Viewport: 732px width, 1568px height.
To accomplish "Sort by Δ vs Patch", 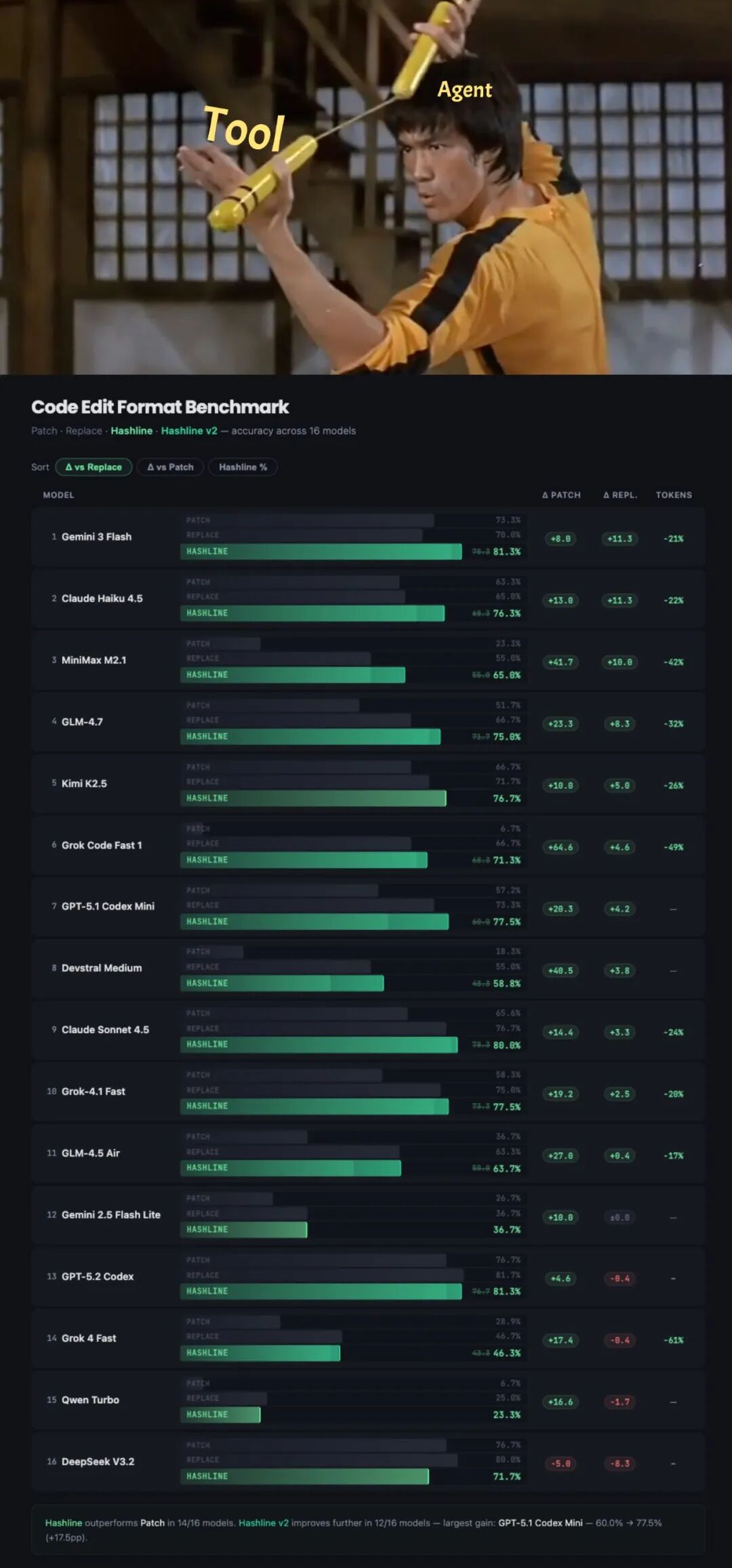I will click(x=170, y=467).
